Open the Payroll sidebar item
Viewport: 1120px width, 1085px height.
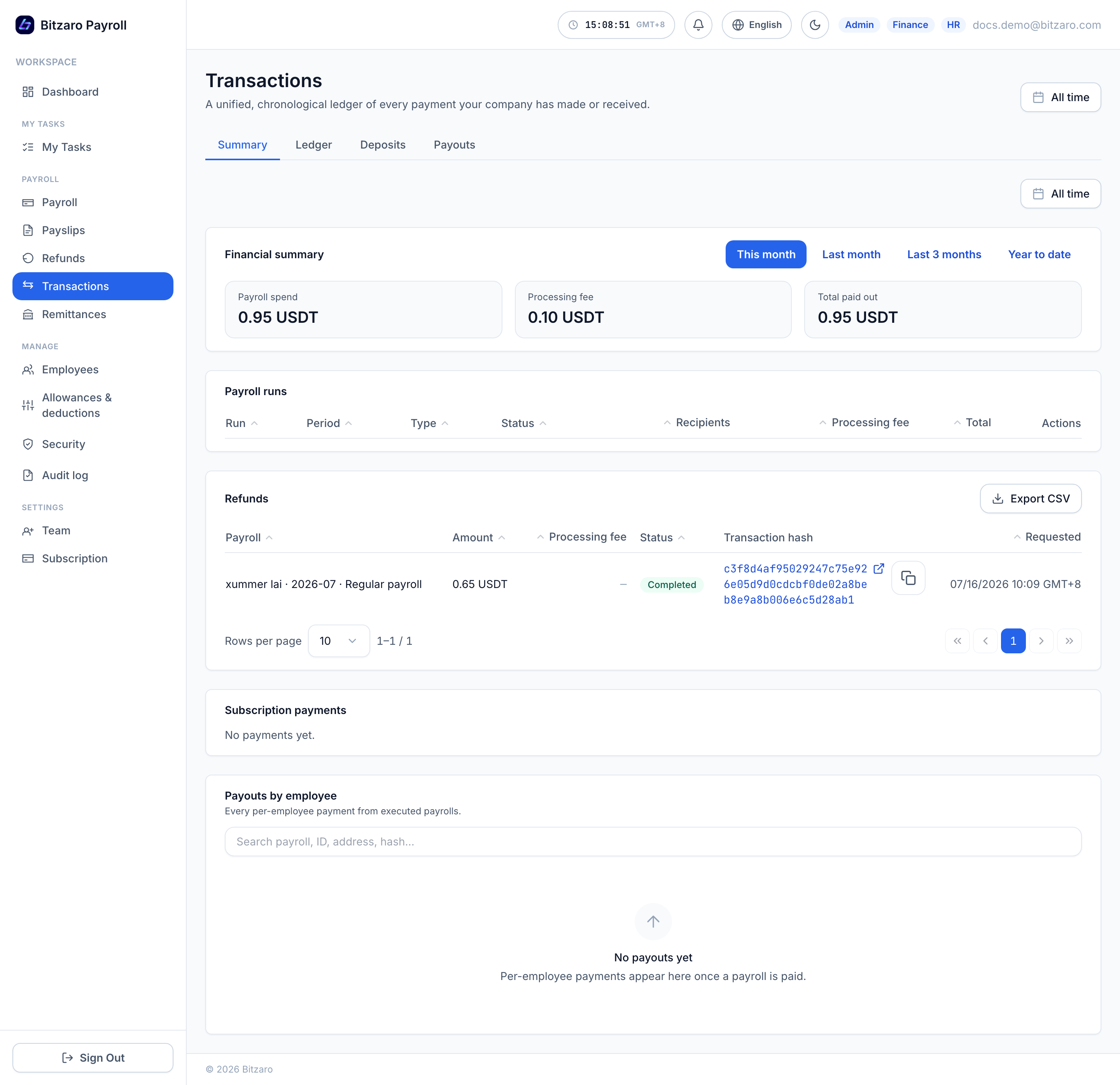pos(93,202)
